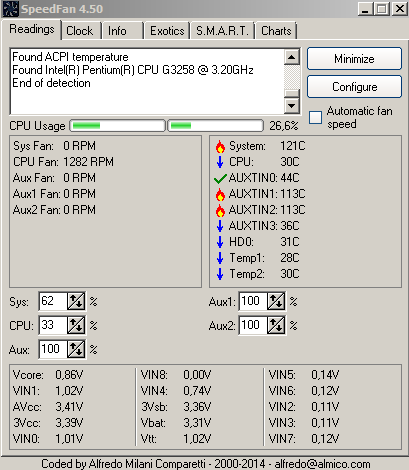The height and width of the screenshot is (470, 409).
Task: Click the Aux2 fan speed spinner arrows
Action: (x=276, y=325)
